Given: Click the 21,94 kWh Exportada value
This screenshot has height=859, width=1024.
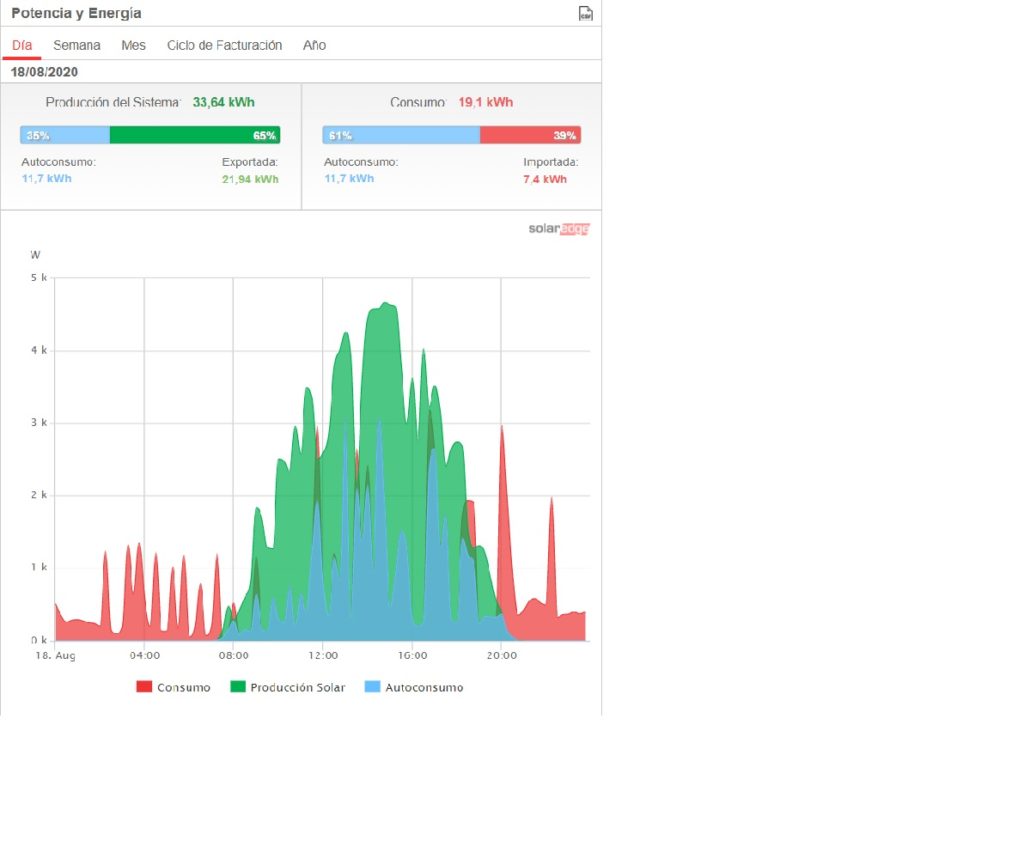Looking at the screenshot, I should point(250,179).
